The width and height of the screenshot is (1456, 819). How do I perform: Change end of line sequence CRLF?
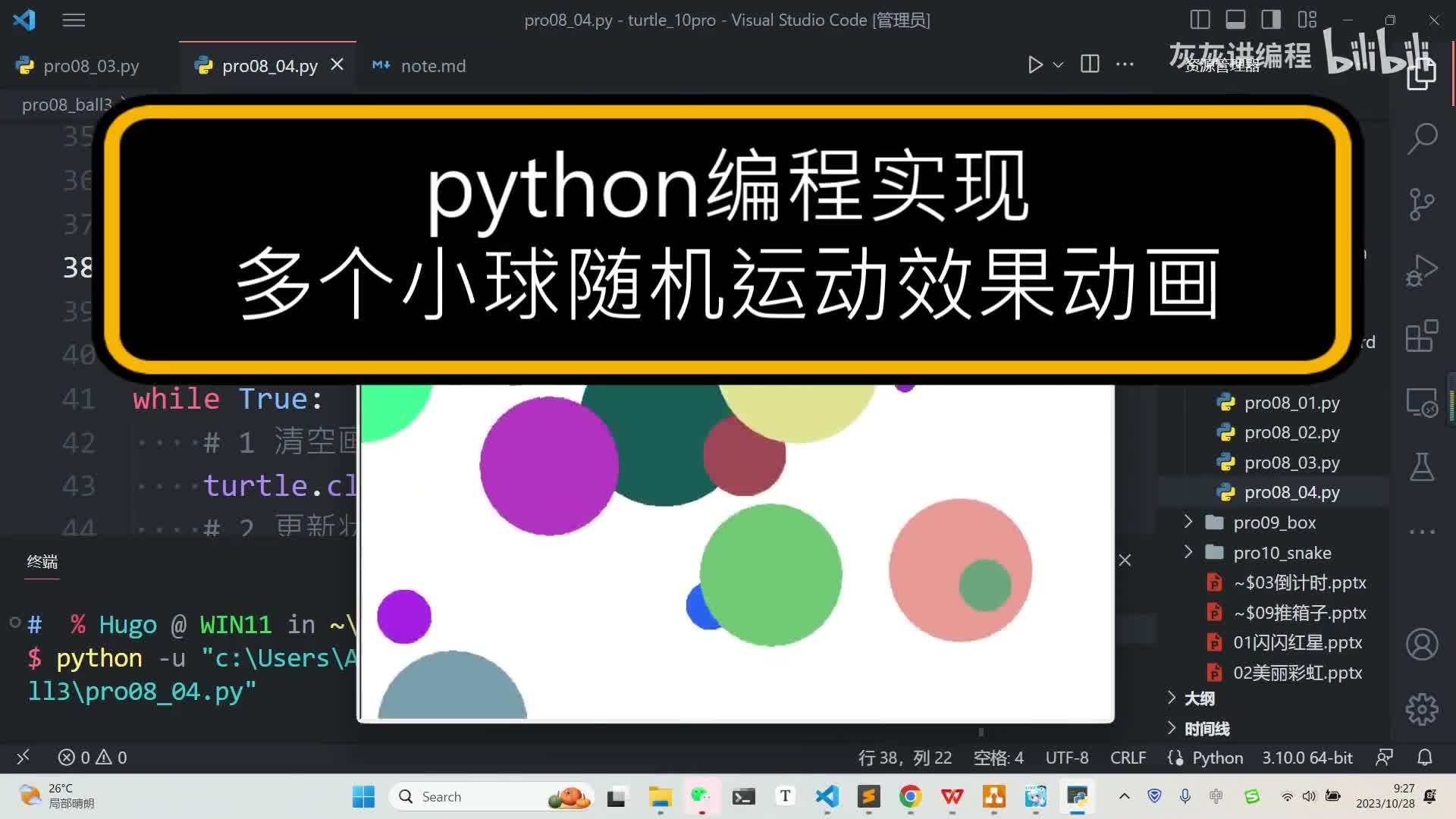[x=1128, y=758]
